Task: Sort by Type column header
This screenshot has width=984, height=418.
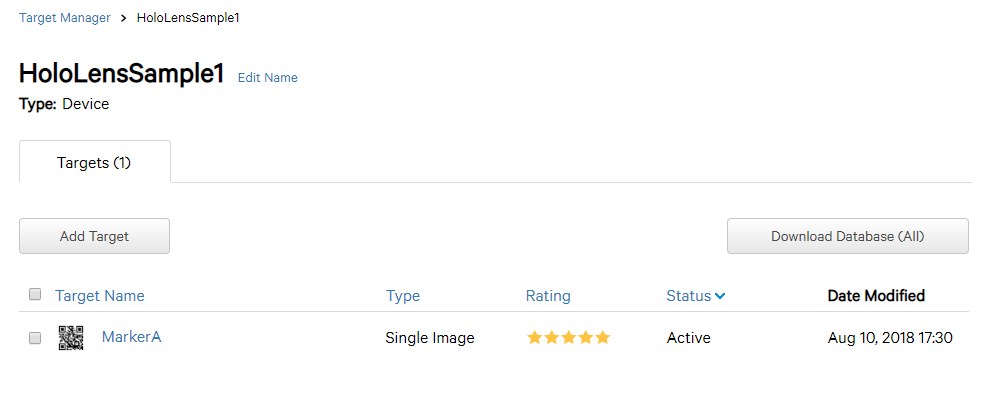Action: (403, 296)
